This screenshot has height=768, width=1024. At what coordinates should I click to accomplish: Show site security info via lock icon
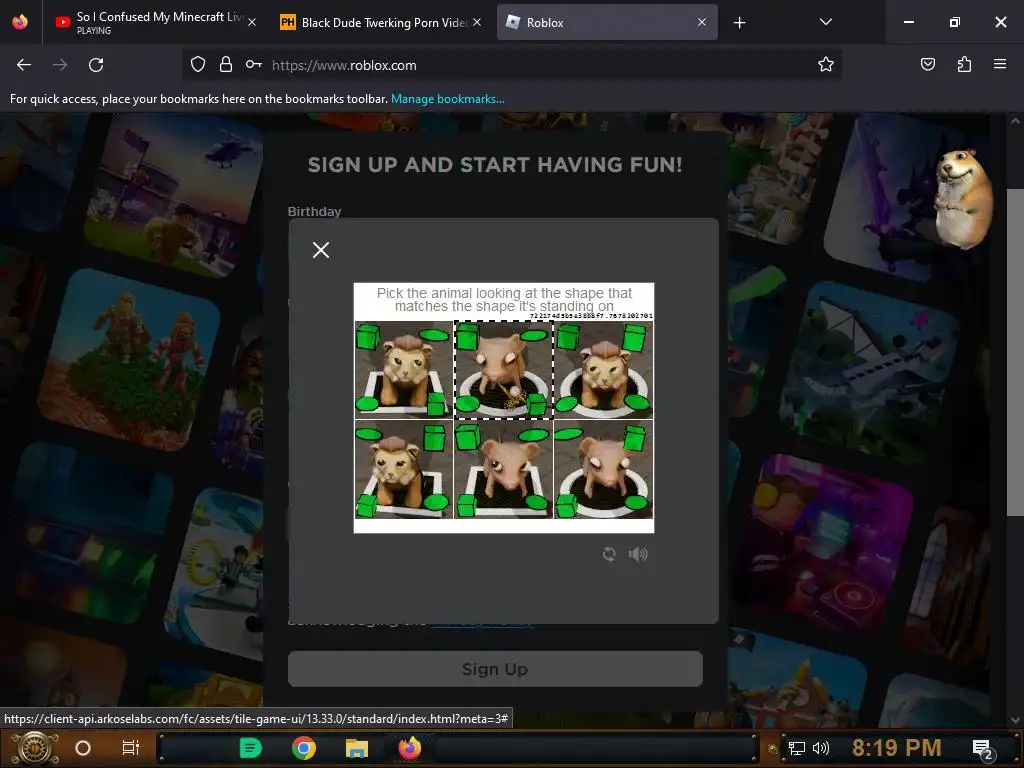pos(226,65)
